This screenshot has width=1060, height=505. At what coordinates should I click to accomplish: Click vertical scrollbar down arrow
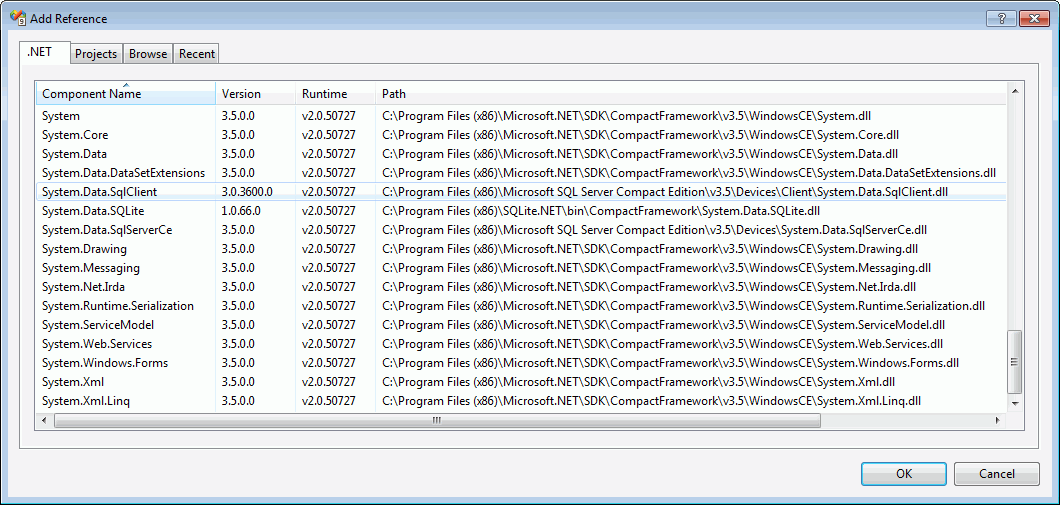(1014, 403)
